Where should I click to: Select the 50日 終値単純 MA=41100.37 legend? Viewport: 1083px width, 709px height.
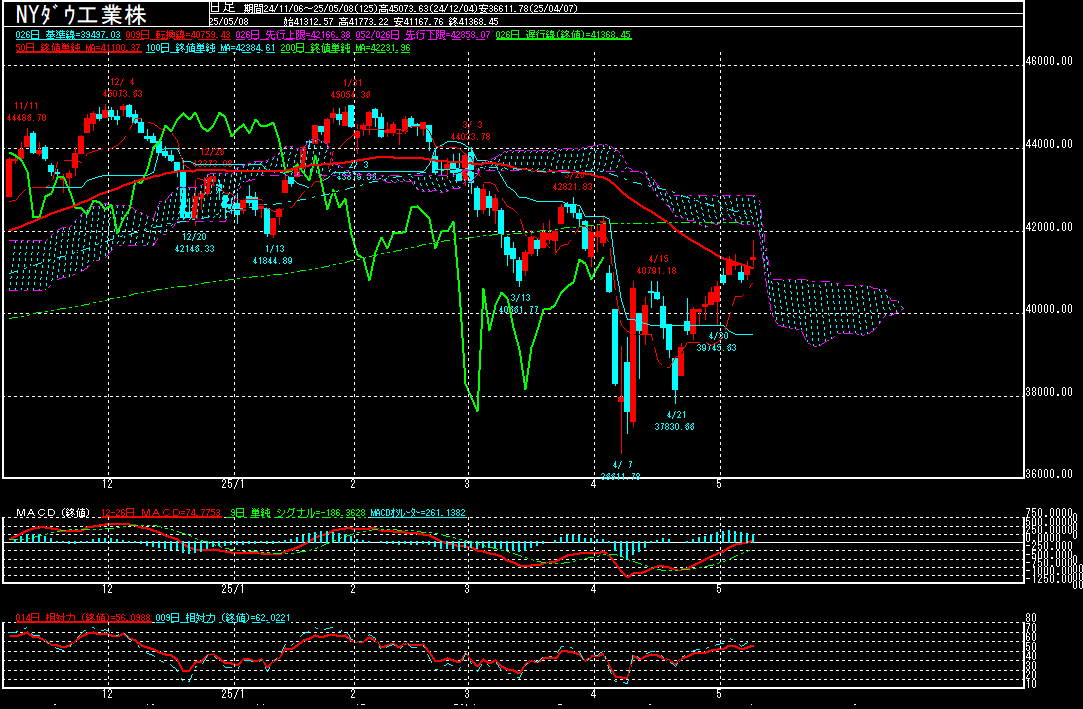pos(78,48)
